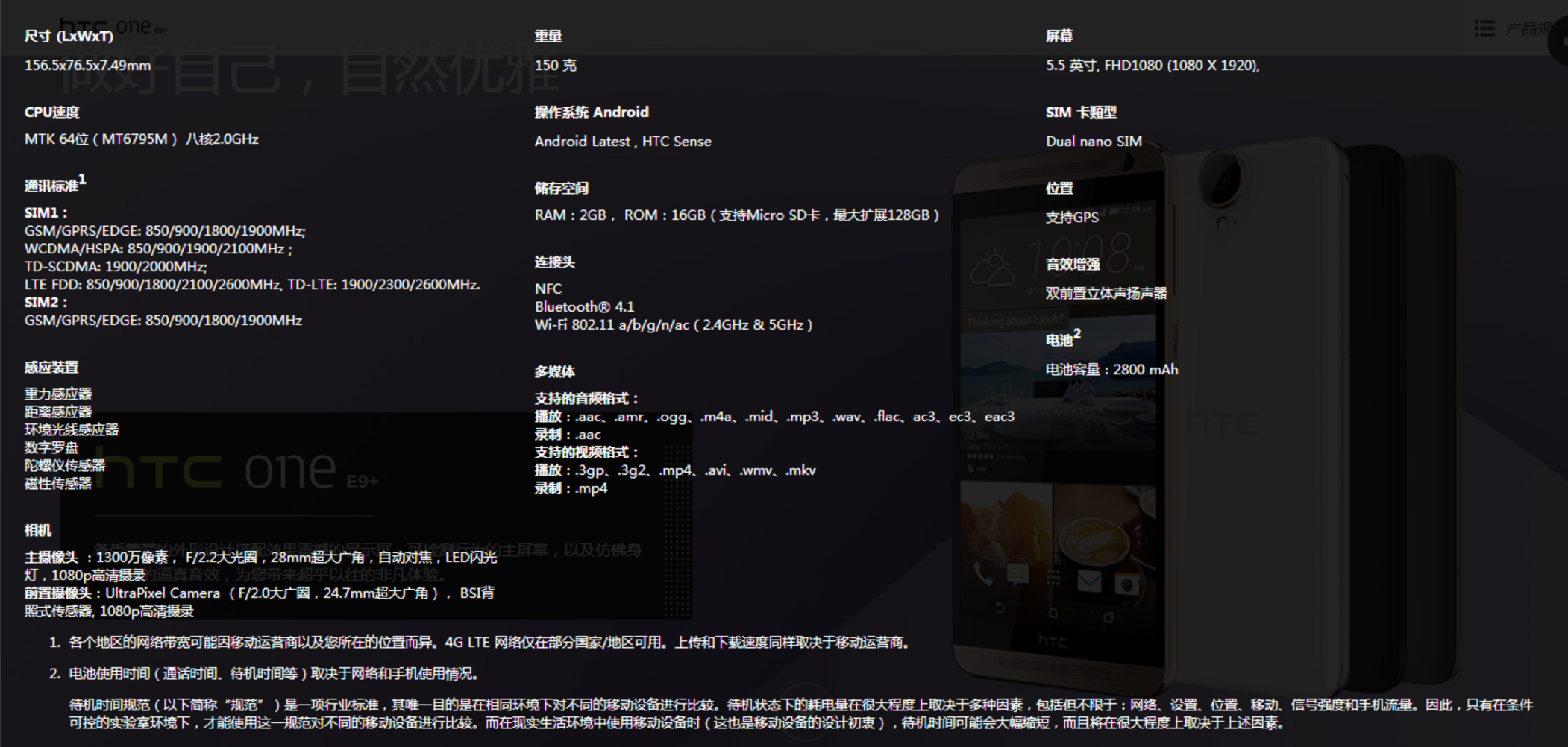Click the 'Dual nano SIM' value
This screenshot has height=747, width=1568.
click(1094, 141)
